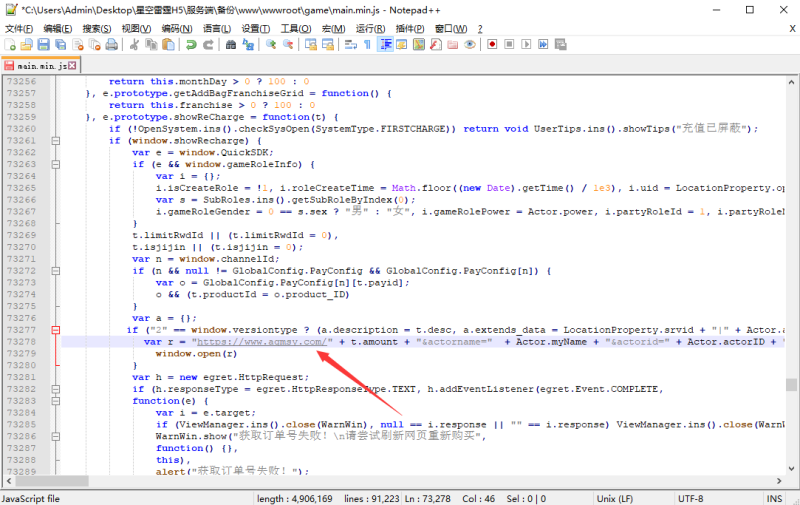The height and width of the screenshot is (505, 800).
Task: Click the vertical scrollbar thumb
Action: [x=792, y=384]
